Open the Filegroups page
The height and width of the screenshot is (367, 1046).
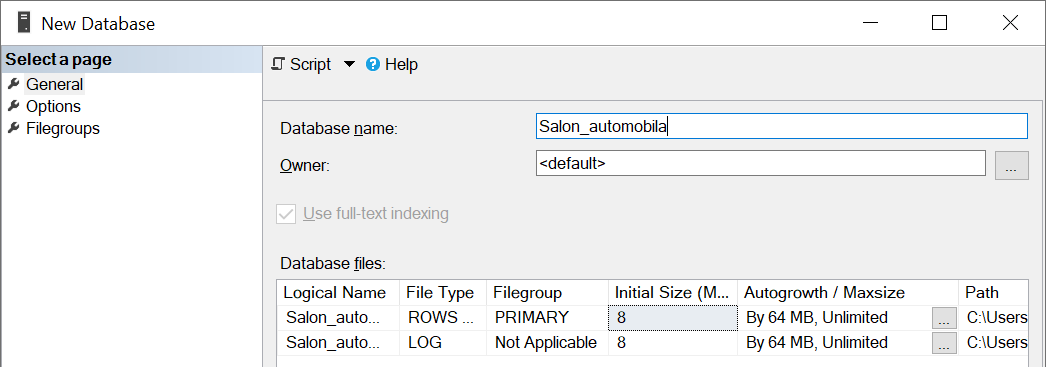[x=63, y=128]
